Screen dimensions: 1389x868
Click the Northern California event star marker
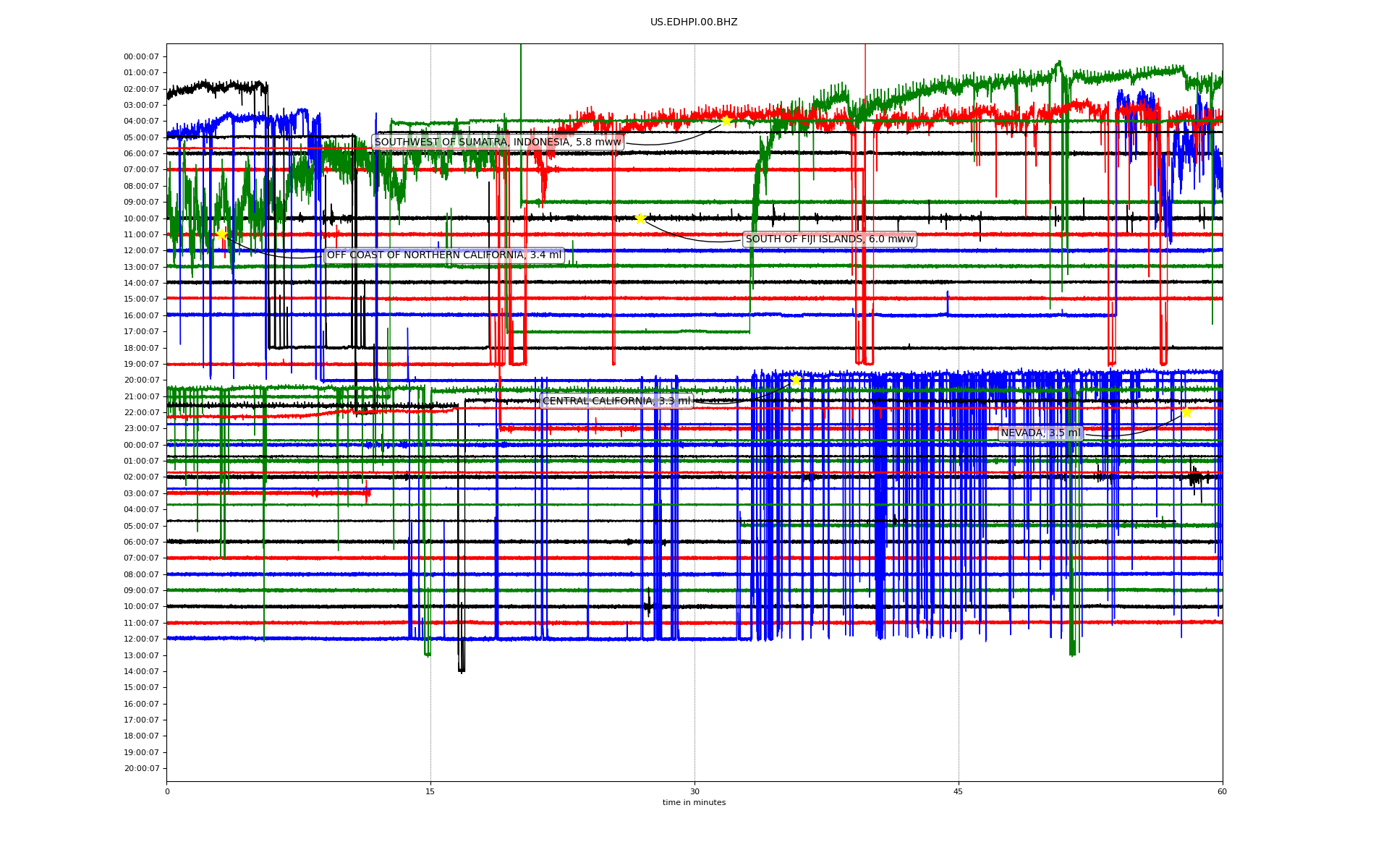point(221,234)
